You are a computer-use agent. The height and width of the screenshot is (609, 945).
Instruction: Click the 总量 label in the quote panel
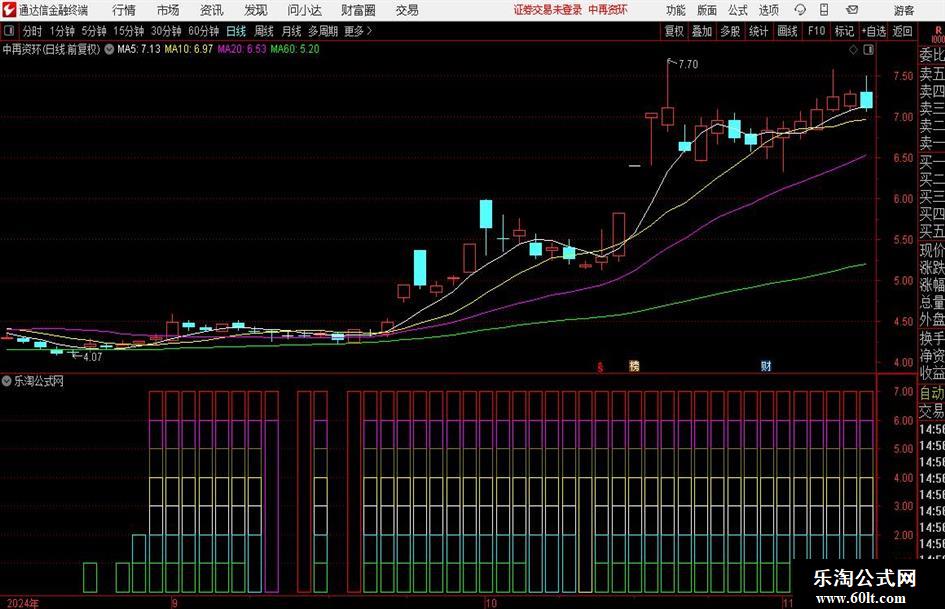point(932,302)
